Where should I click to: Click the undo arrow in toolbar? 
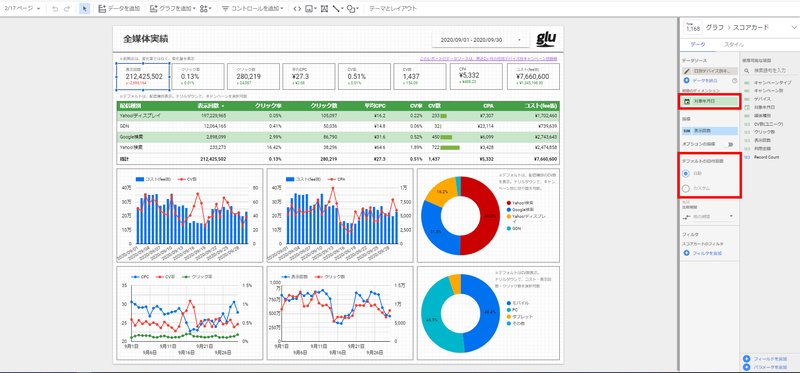coord(55,9)
